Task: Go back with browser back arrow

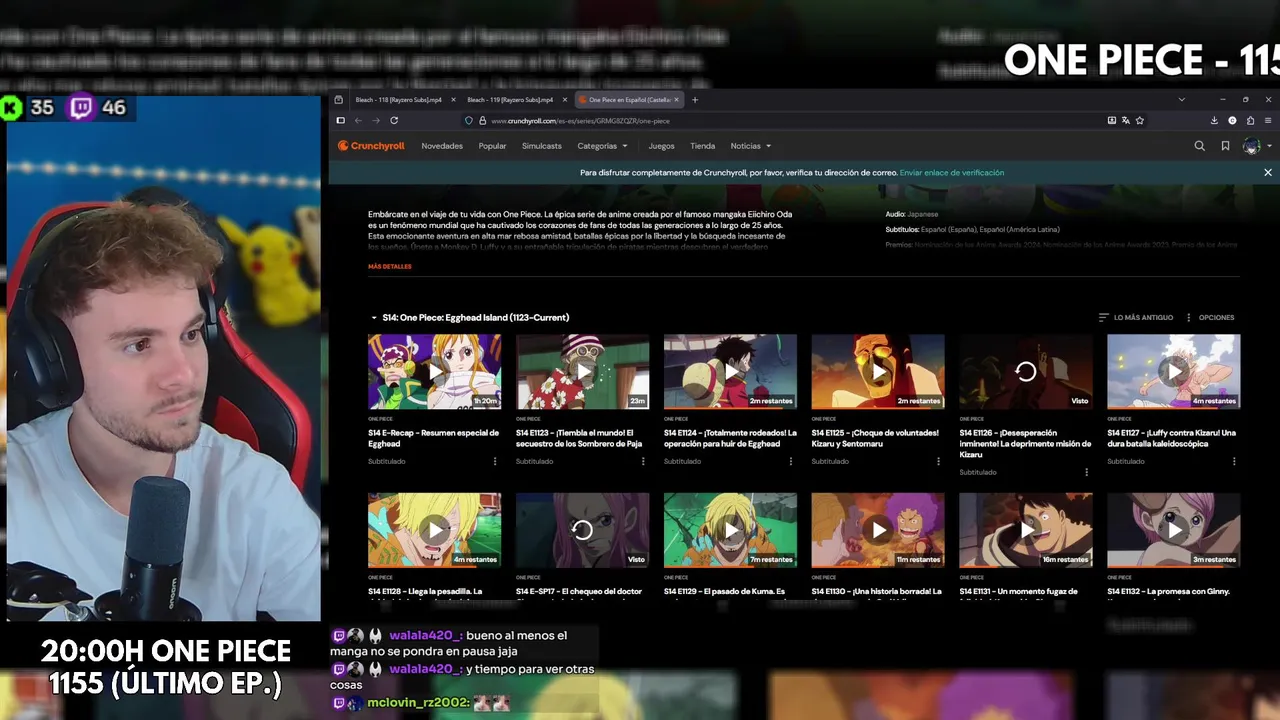Action: click(358, 120)
